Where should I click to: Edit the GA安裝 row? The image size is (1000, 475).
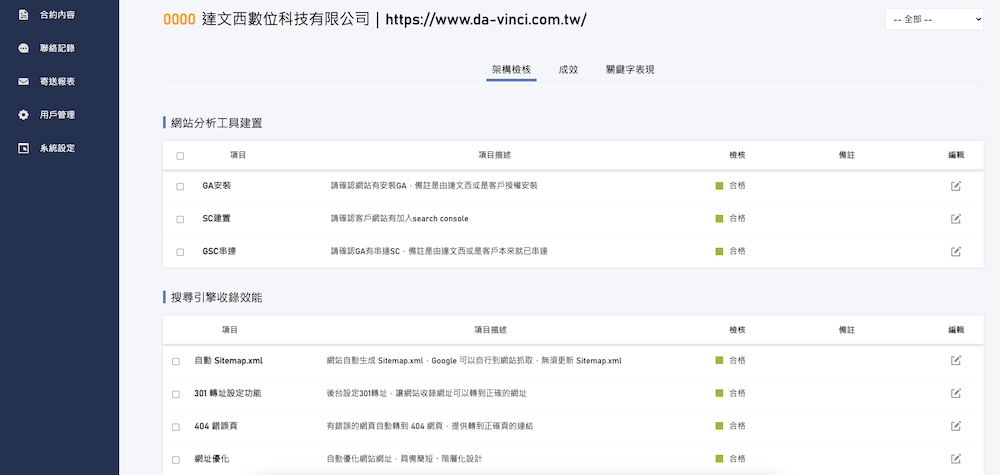coord(955,186)
